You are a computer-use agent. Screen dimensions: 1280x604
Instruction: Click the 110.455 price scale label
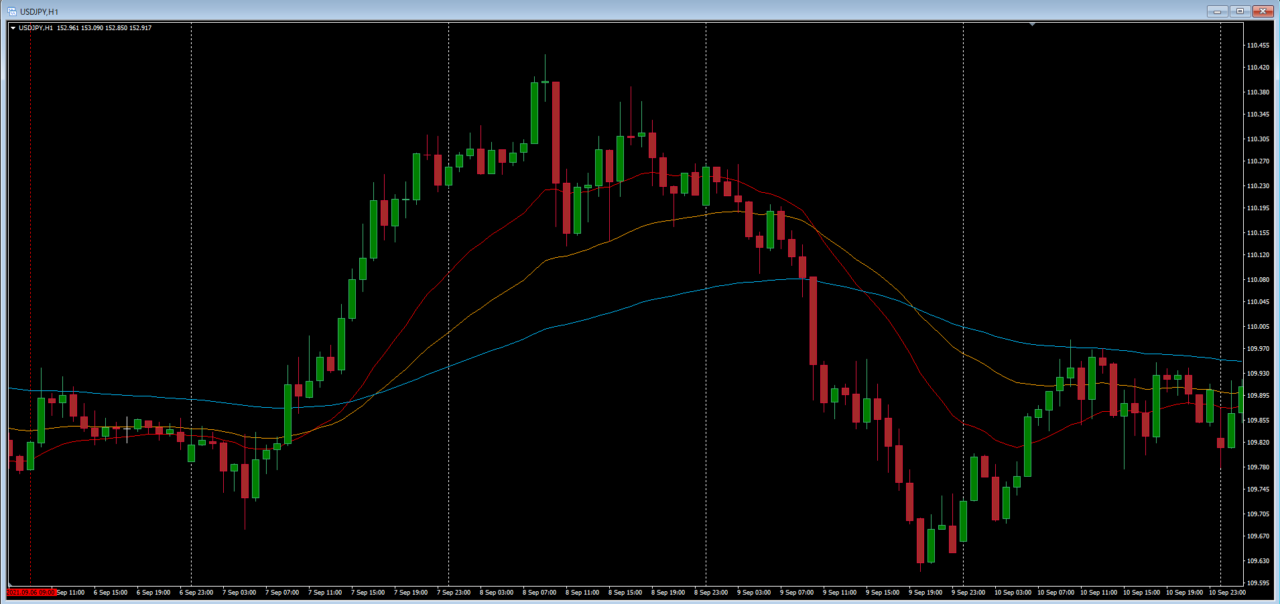(1258, 45)
